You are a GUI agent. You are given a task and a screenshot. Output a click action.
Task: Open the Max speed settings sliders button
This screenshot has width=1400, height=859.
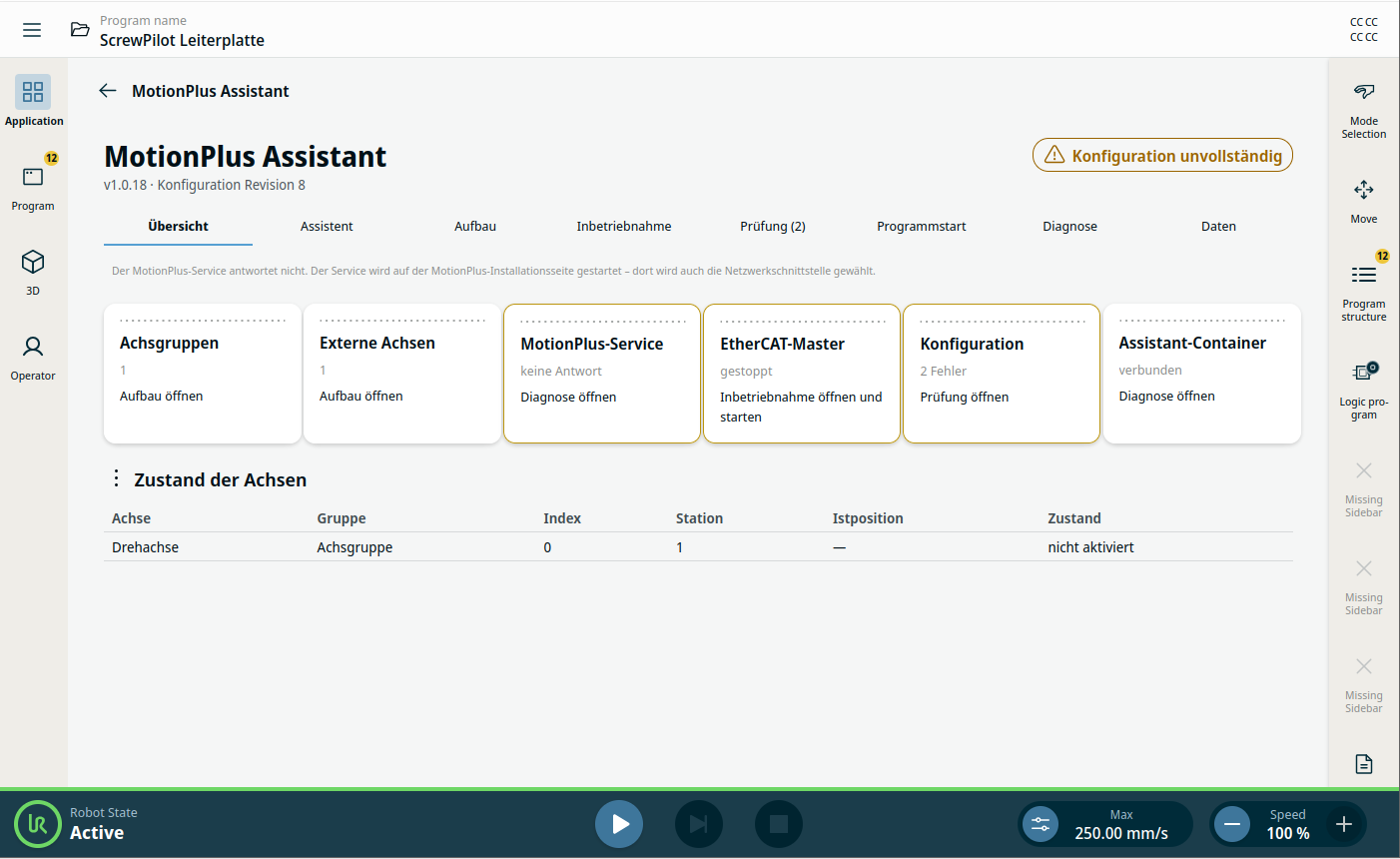(x=1041, y=824)
